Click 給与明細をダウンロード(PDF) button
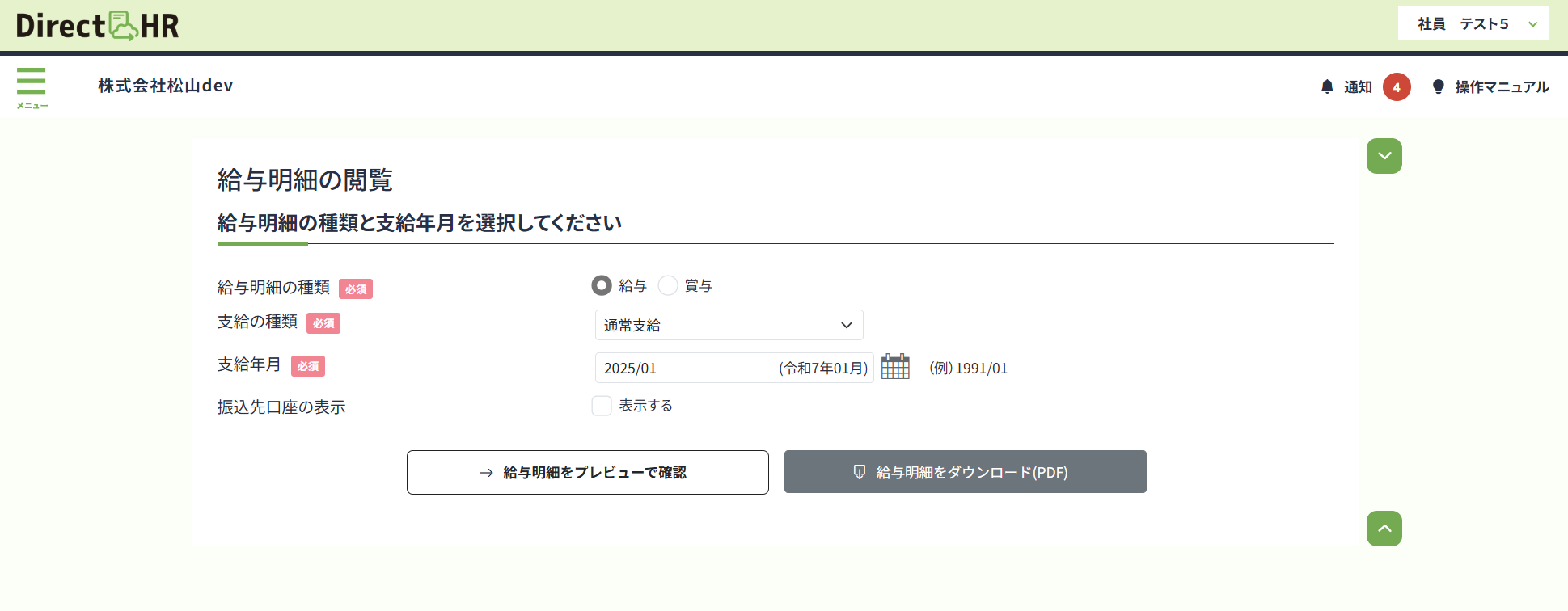 coord(965,472)
